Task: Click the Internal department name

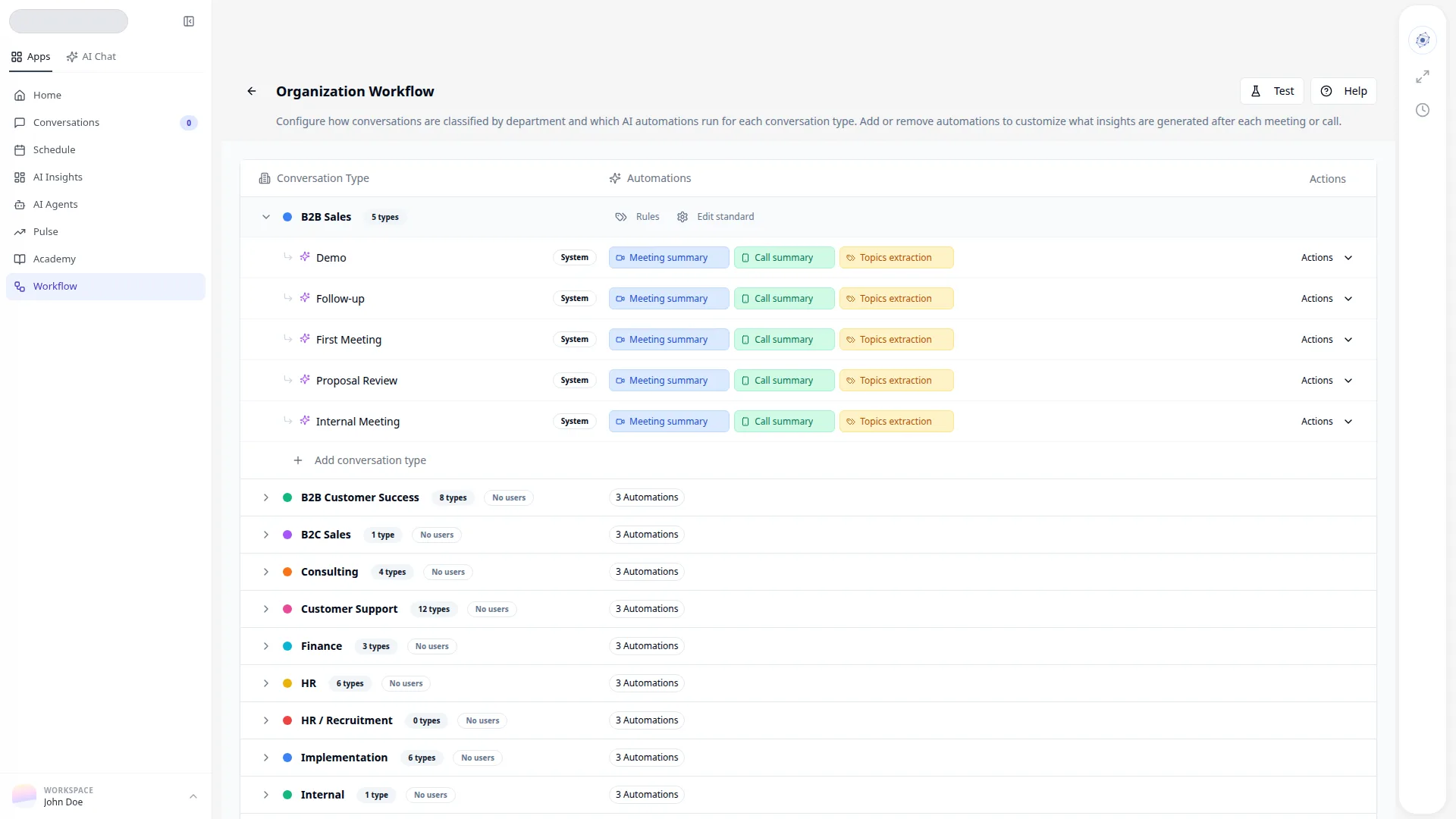Action: click(x=322, y=795)
